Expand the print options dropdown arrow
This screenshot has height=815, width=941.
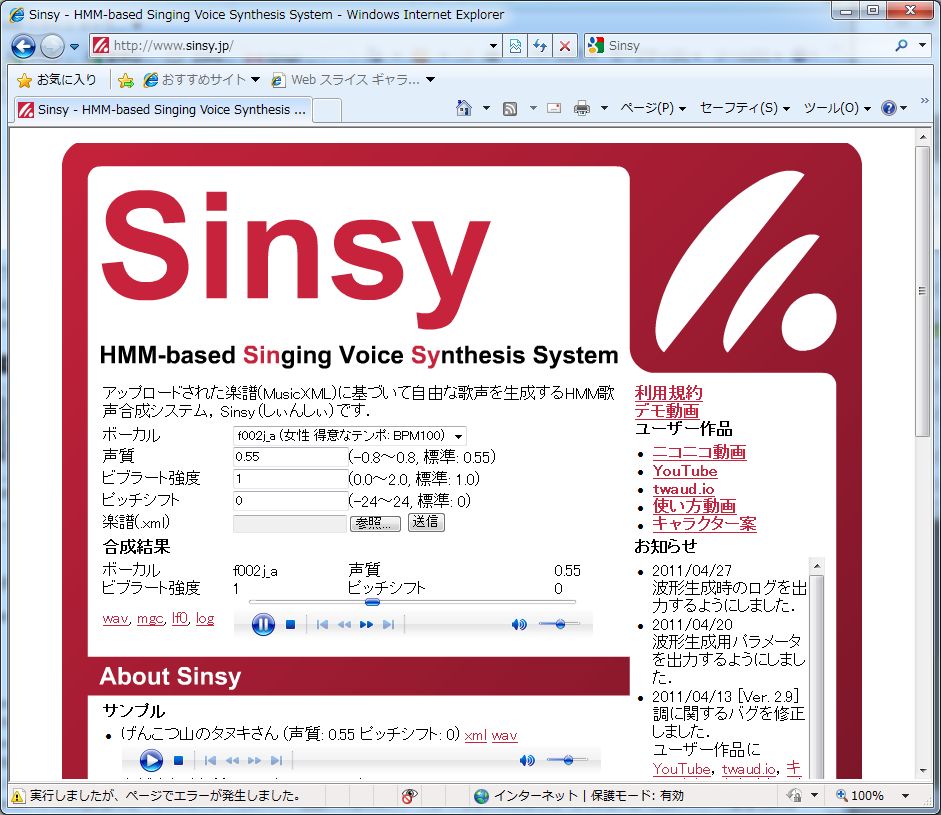click(x=604, y=109)
